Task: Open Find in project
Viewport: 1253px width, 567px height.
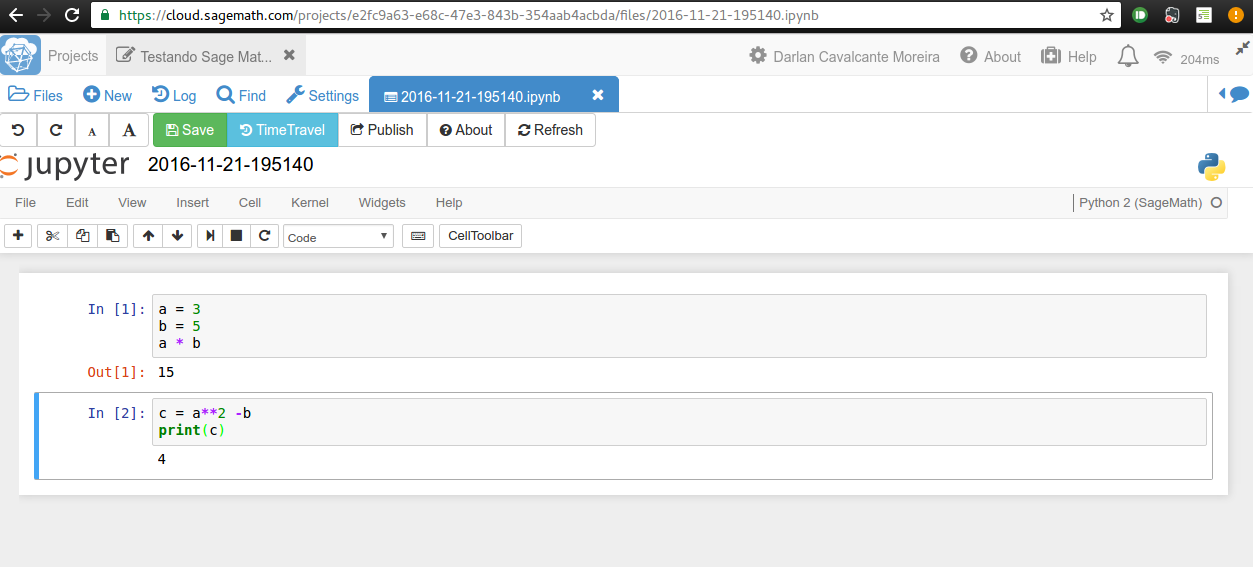Action: [x=241, y=96]
